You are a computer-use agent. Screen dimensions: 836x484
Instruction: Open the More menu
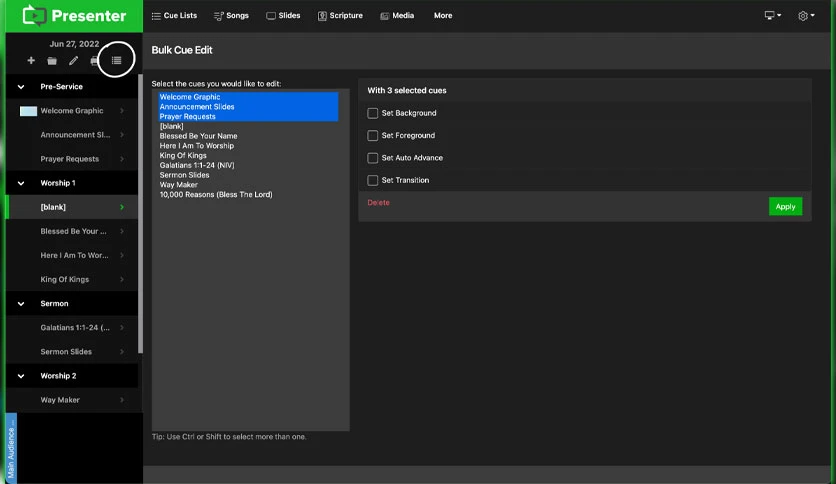443,15
